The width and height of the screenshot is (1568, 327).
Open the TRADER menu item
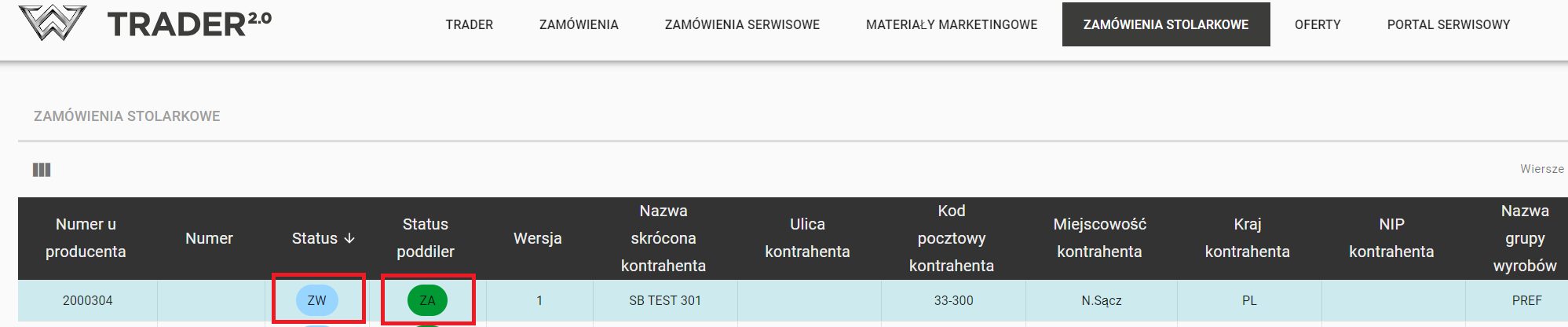point(469,24)
